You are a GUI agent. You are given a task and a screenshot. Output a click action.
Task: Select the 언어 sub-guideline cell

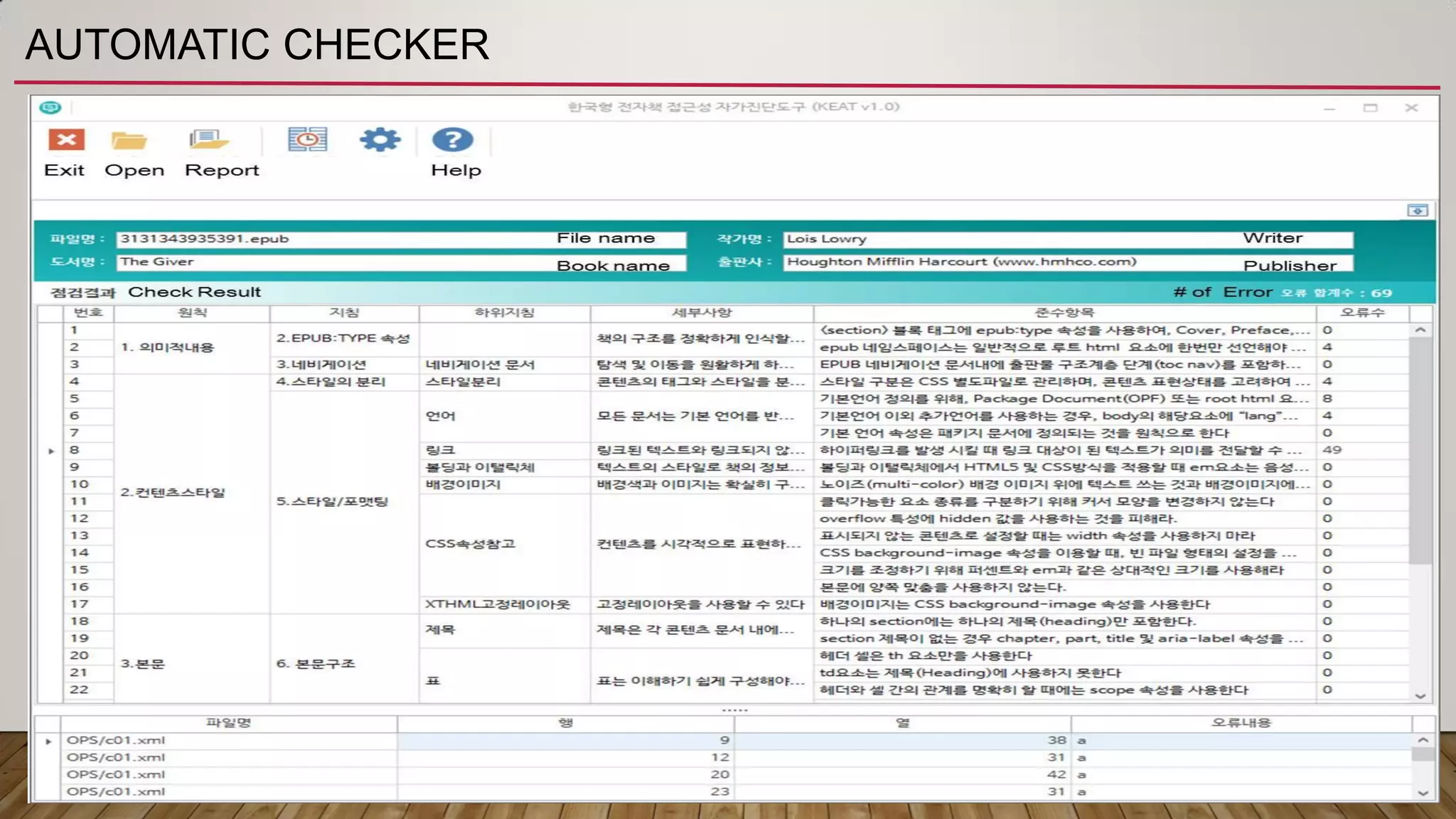(504, 416)
